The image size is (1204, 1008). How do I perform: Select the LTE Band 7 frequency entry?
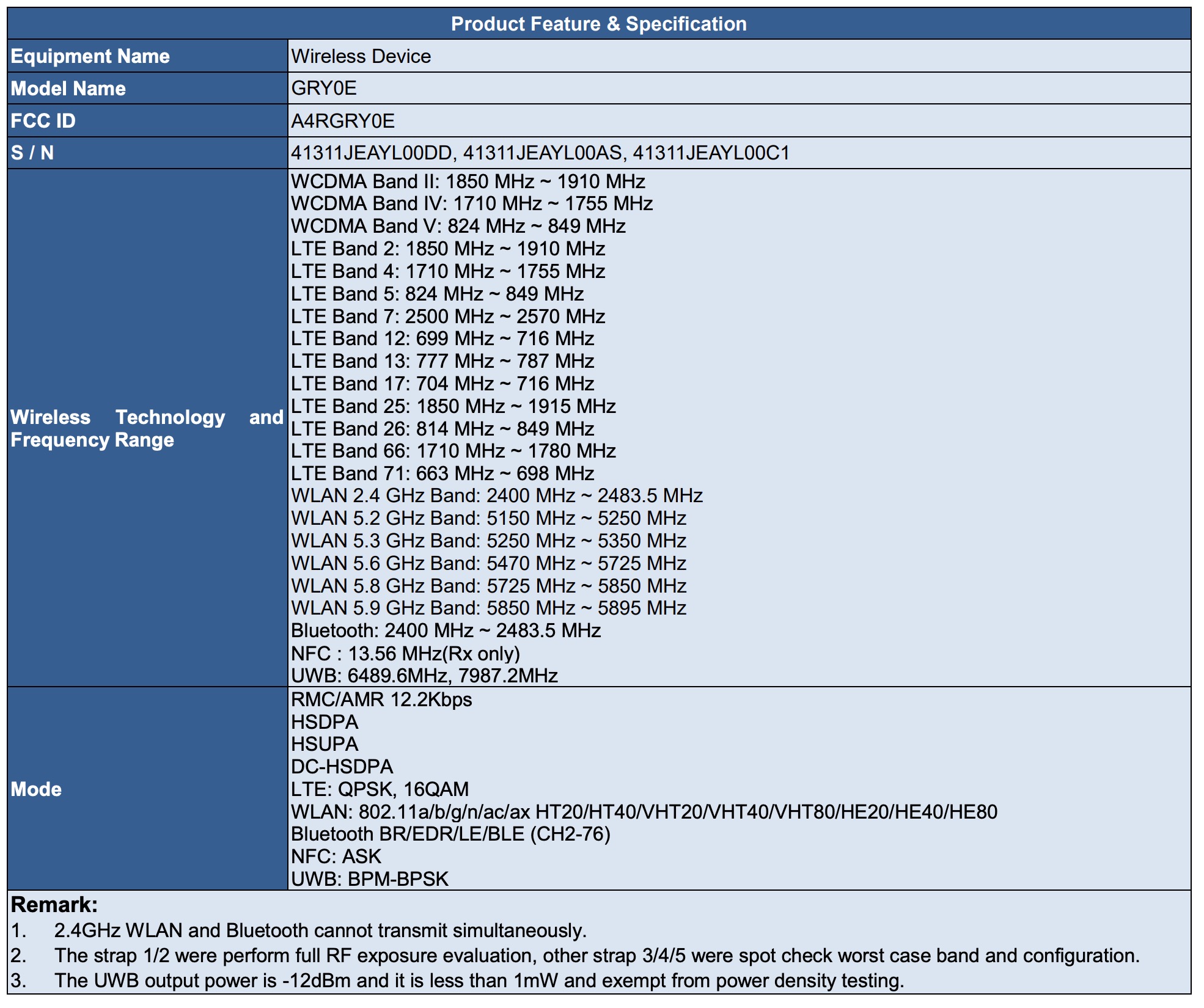click(x=448, y=316)
